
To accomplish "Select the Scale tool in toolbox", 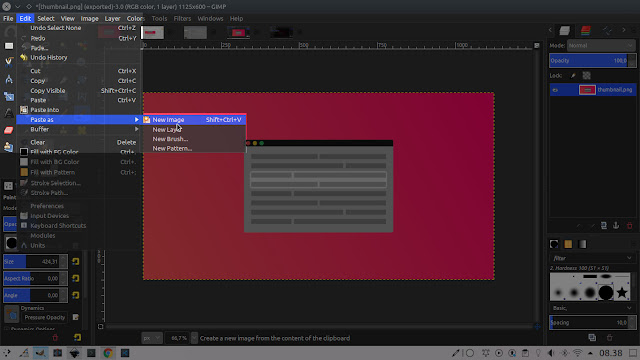I will point(9,96).
